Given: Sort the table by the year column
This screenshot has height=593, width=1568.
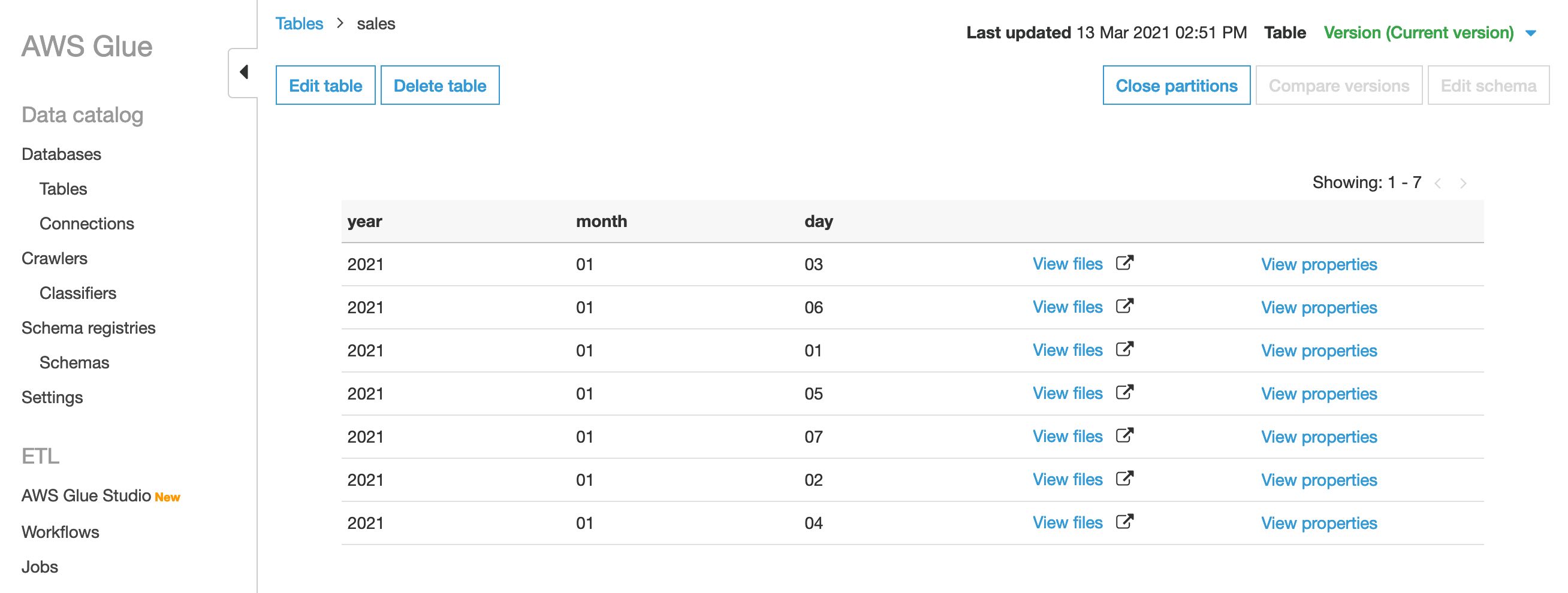Looking at the screenshot, I should [364, 222].
